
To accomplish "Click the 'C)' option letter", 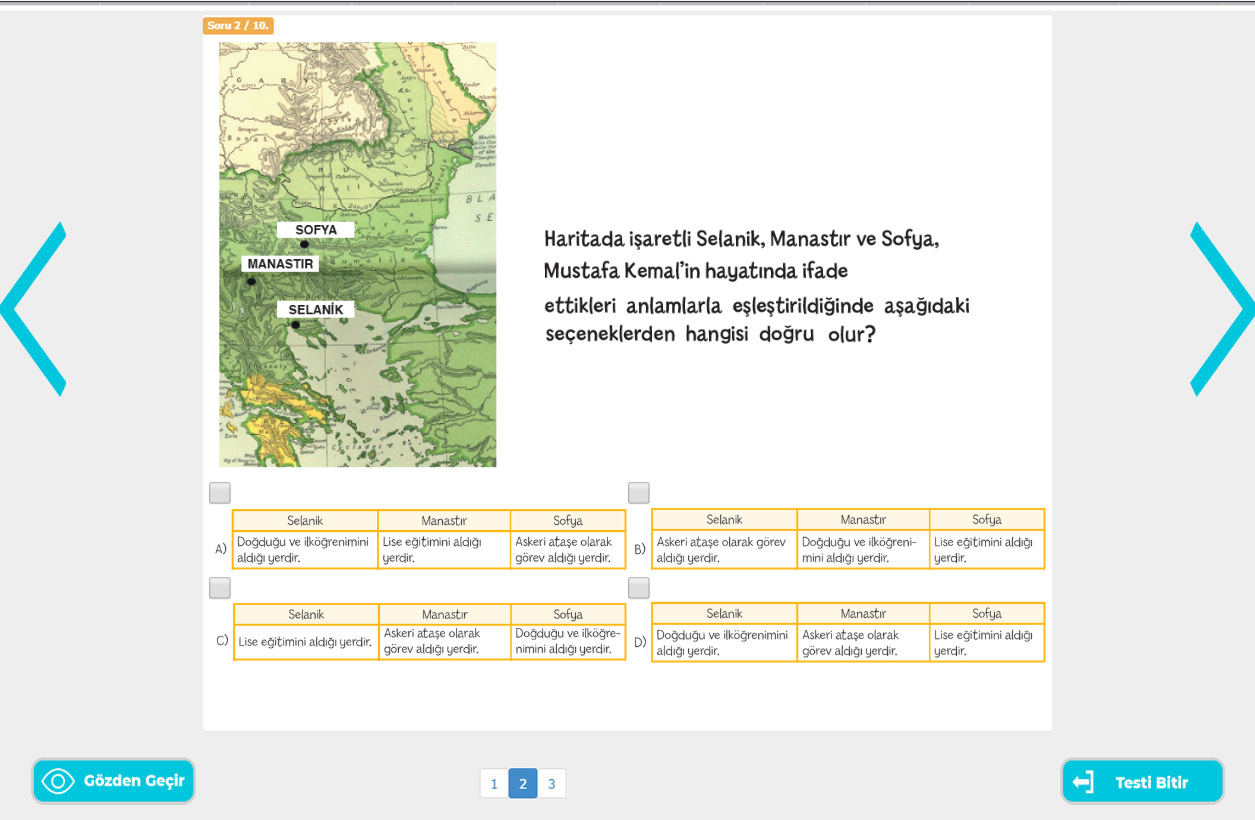I will (222, 640).
